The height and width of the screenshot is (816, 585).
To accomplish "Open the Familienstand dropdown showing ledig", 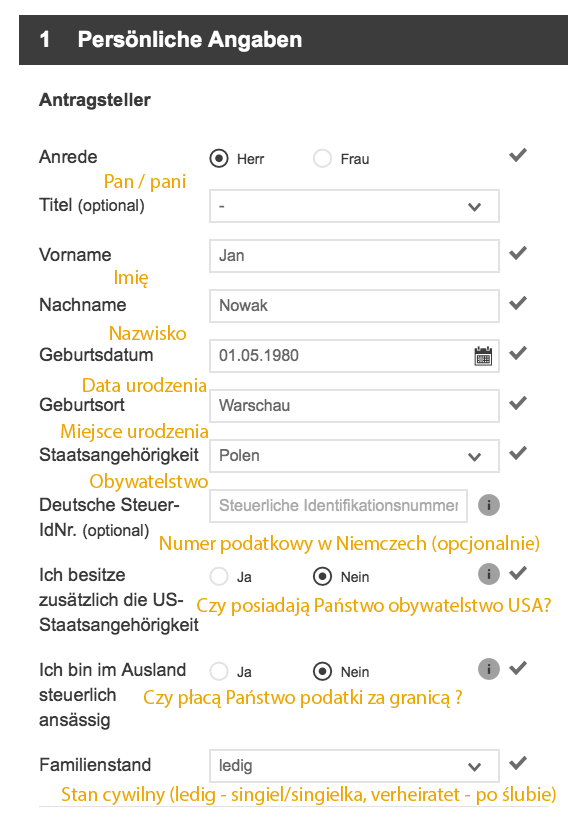I will 354,766.
